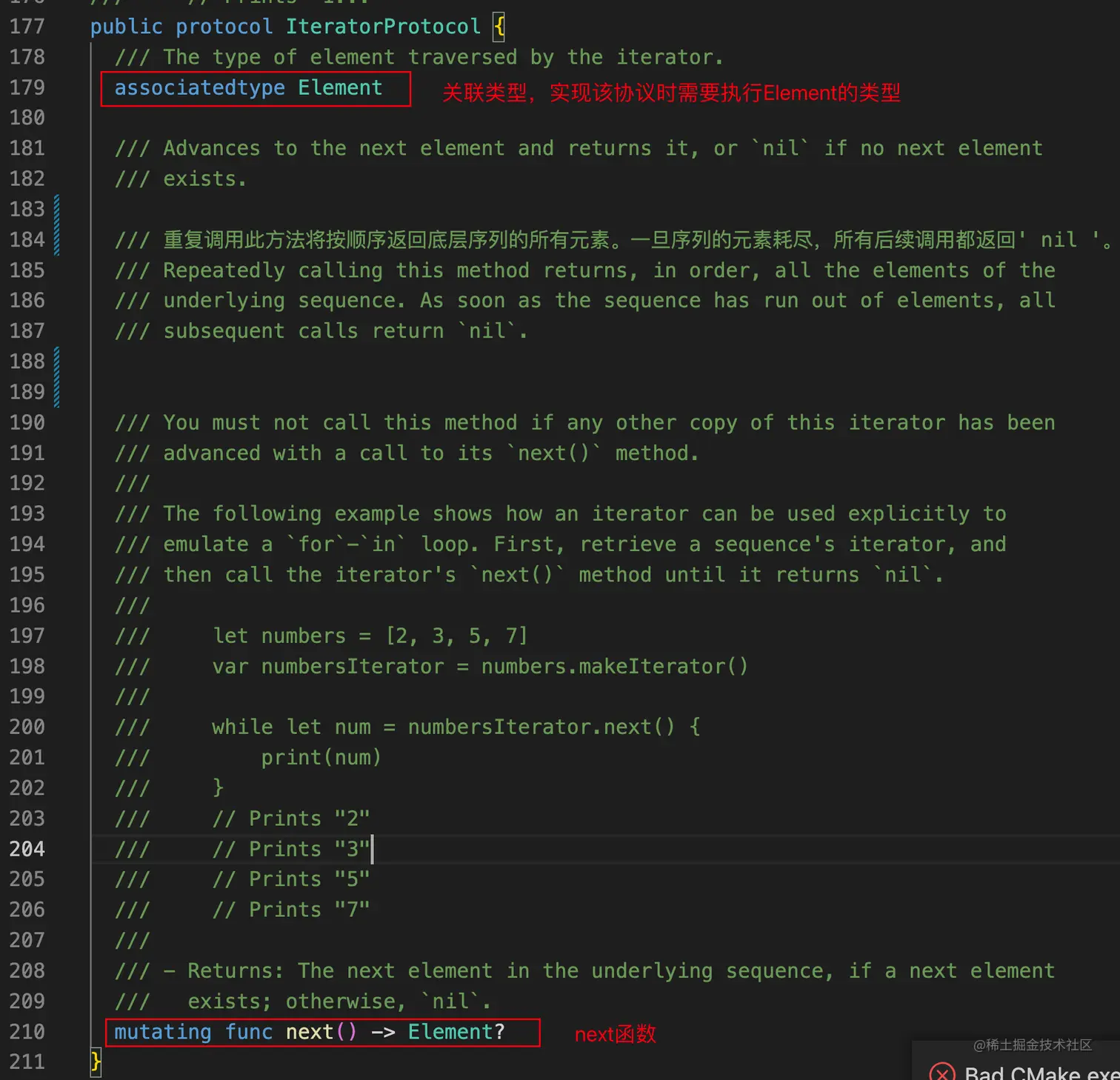The height and width of the screenshot is (1080, 1120).
Task: Click the Chinese comment on line 184
Action: pyautogui.click(x=613, y=240)
